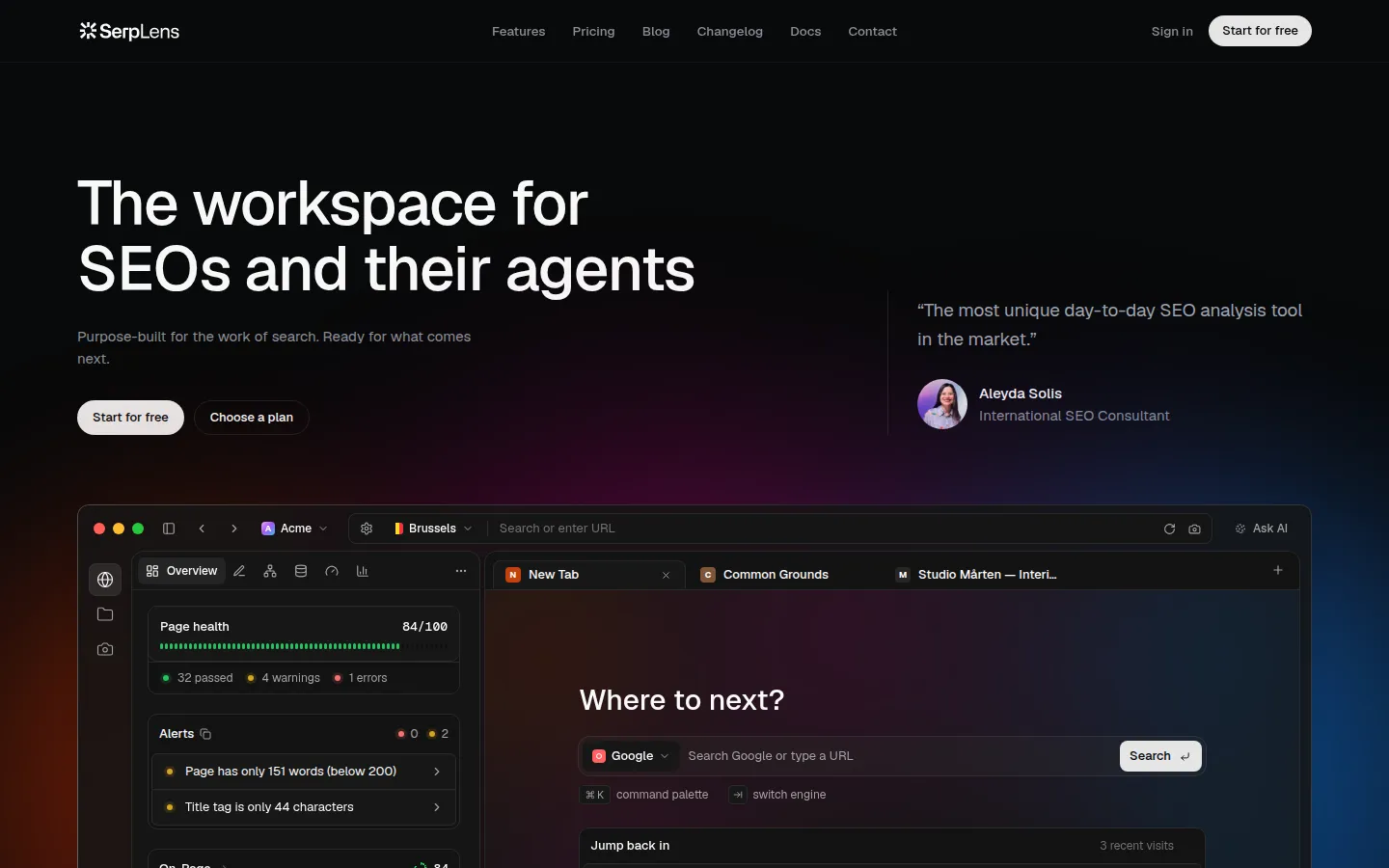This screenshot has height=868, width=1389.
Task: Click the 'Jump back in' heading
Action: [630, 846]
